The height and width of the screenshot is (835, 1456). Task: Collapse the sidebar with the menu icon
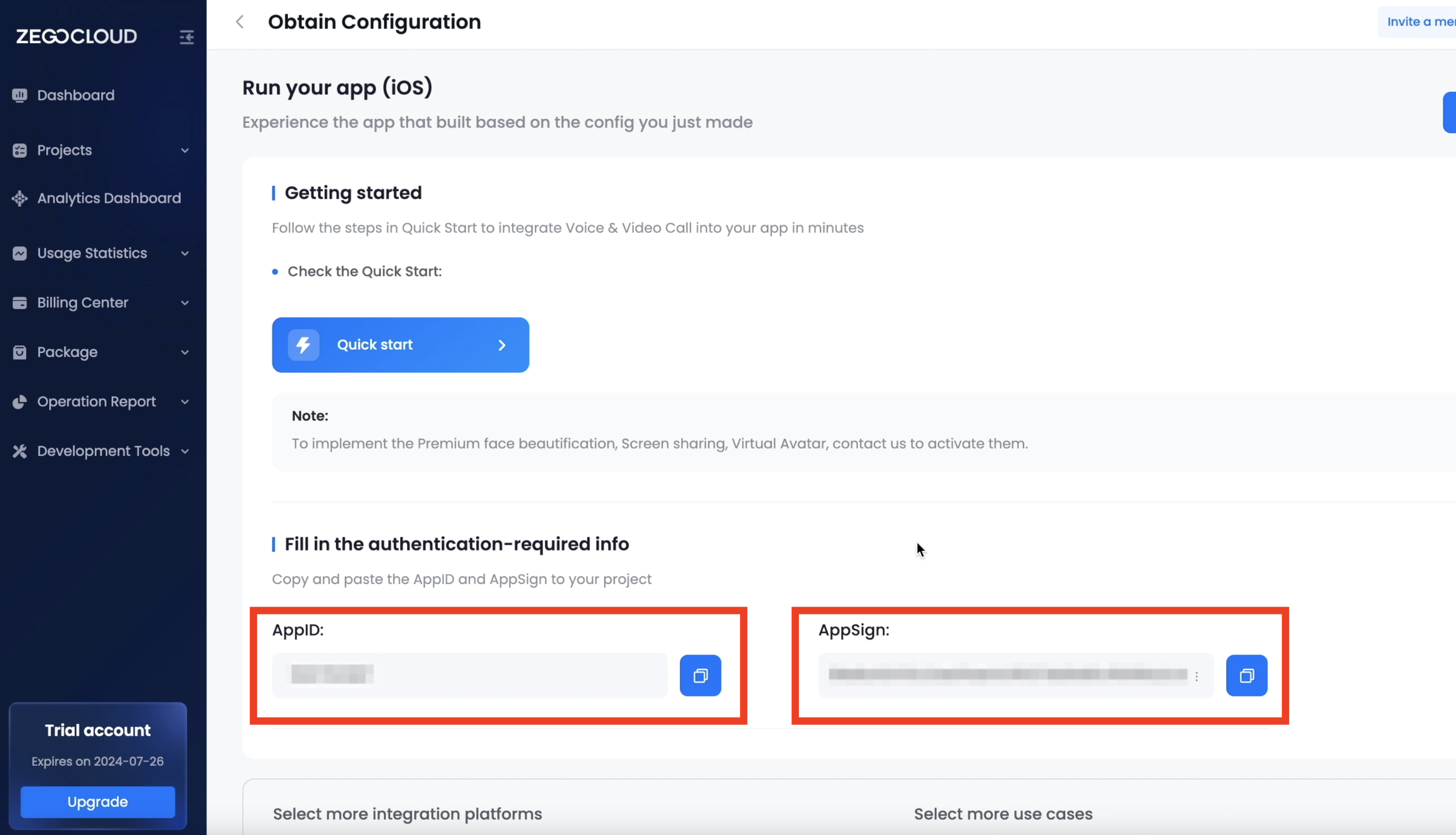point(186,37)
